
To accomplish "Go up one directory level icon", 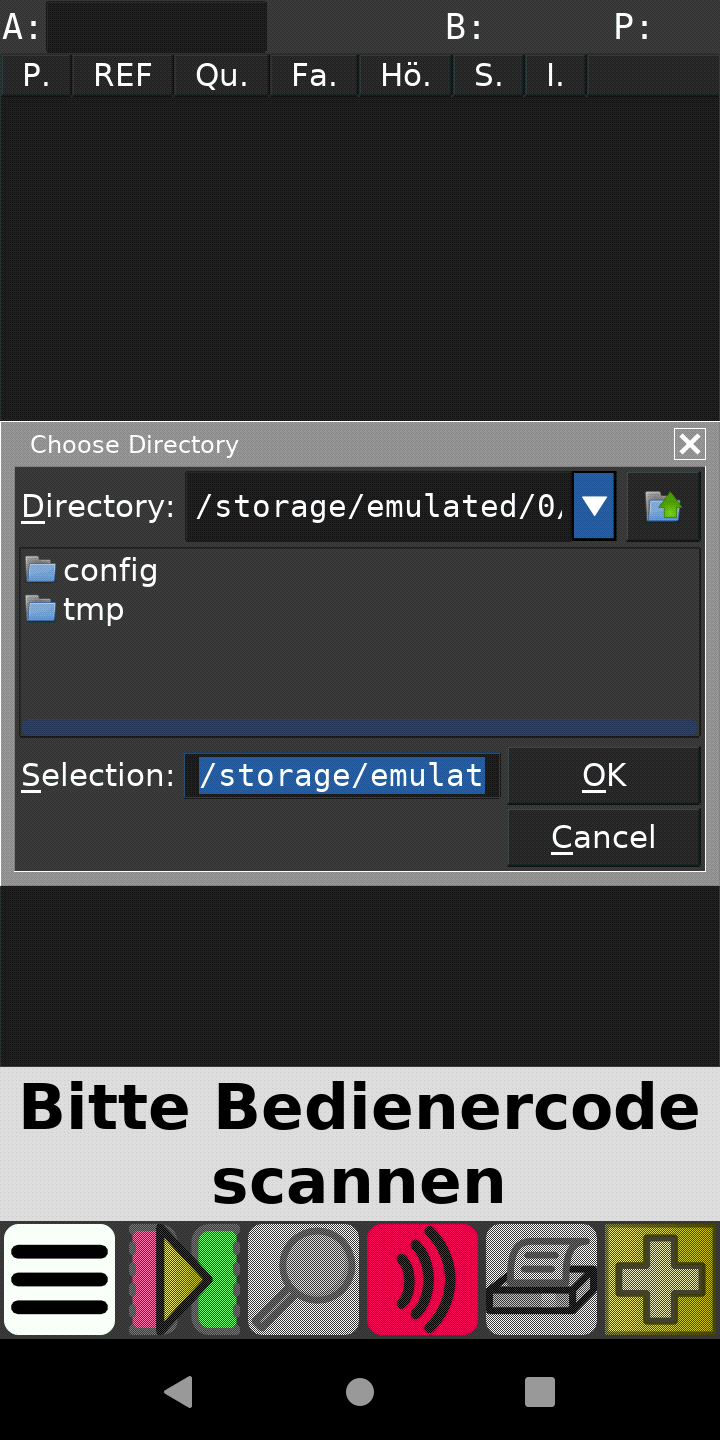I will [663, 506].
